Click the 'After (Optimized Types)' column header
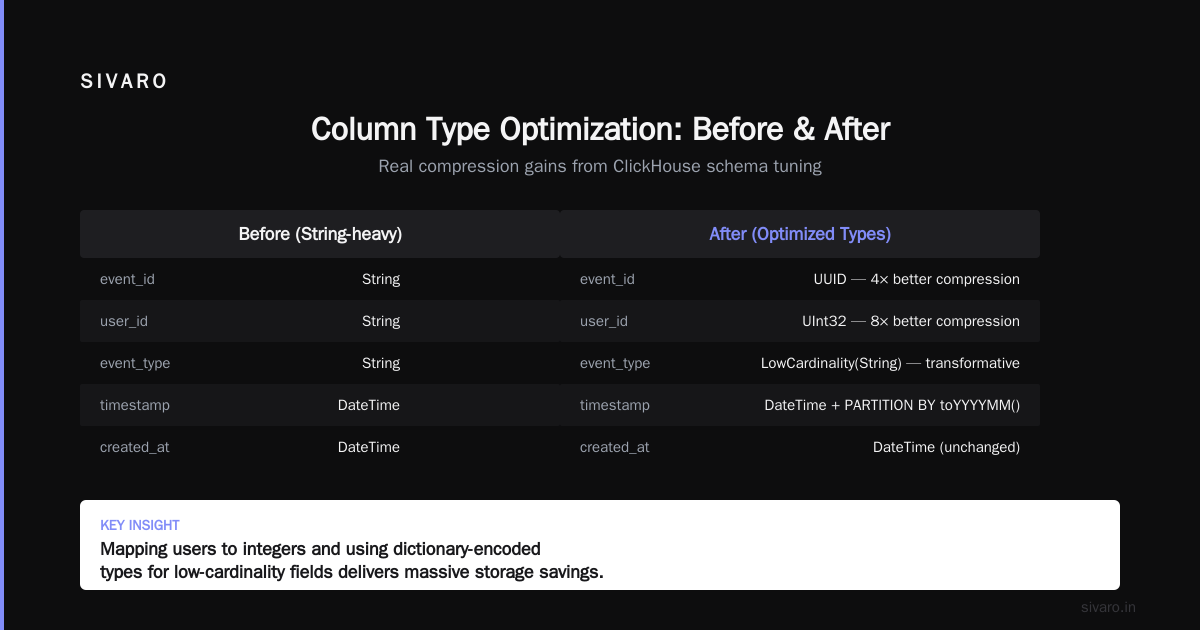The height and width of the screenshot is (630, 1200). click(800, 234)
